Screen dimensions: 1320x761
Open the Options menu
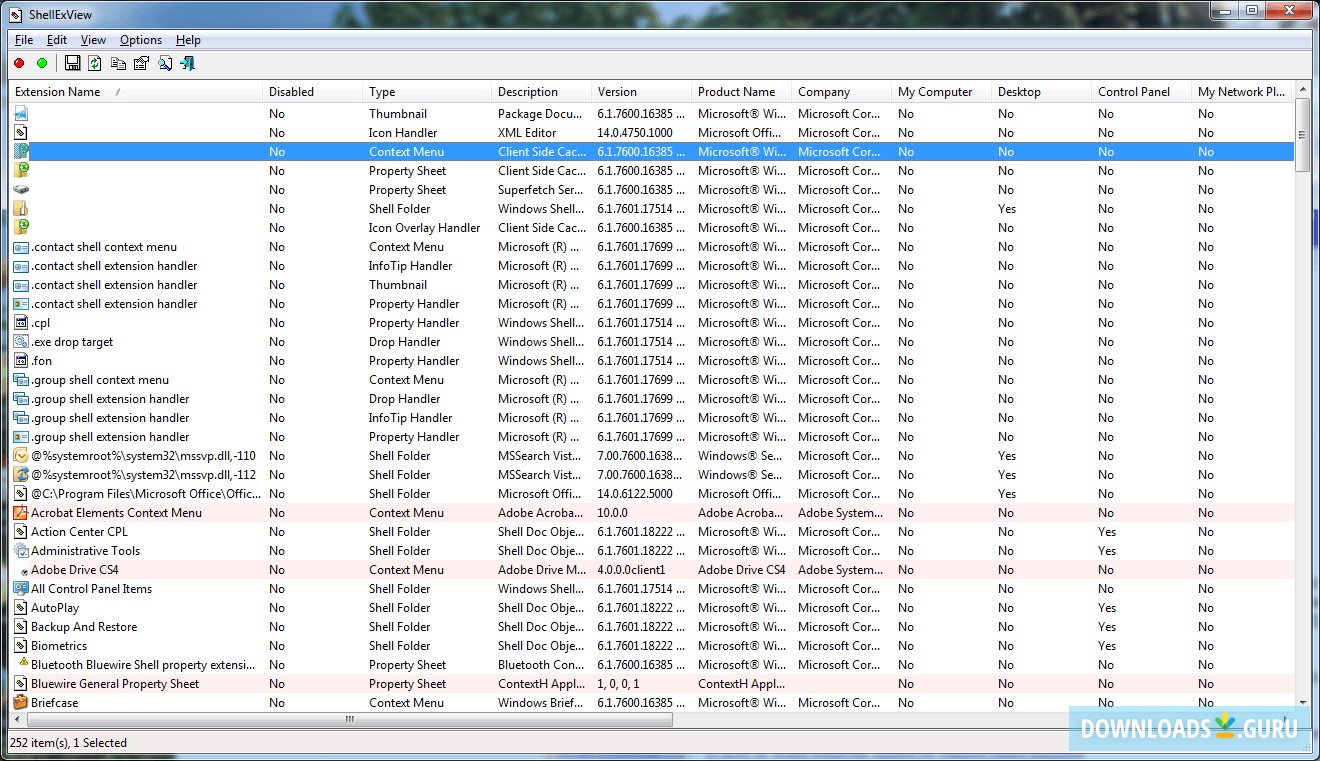pos(141,40)
